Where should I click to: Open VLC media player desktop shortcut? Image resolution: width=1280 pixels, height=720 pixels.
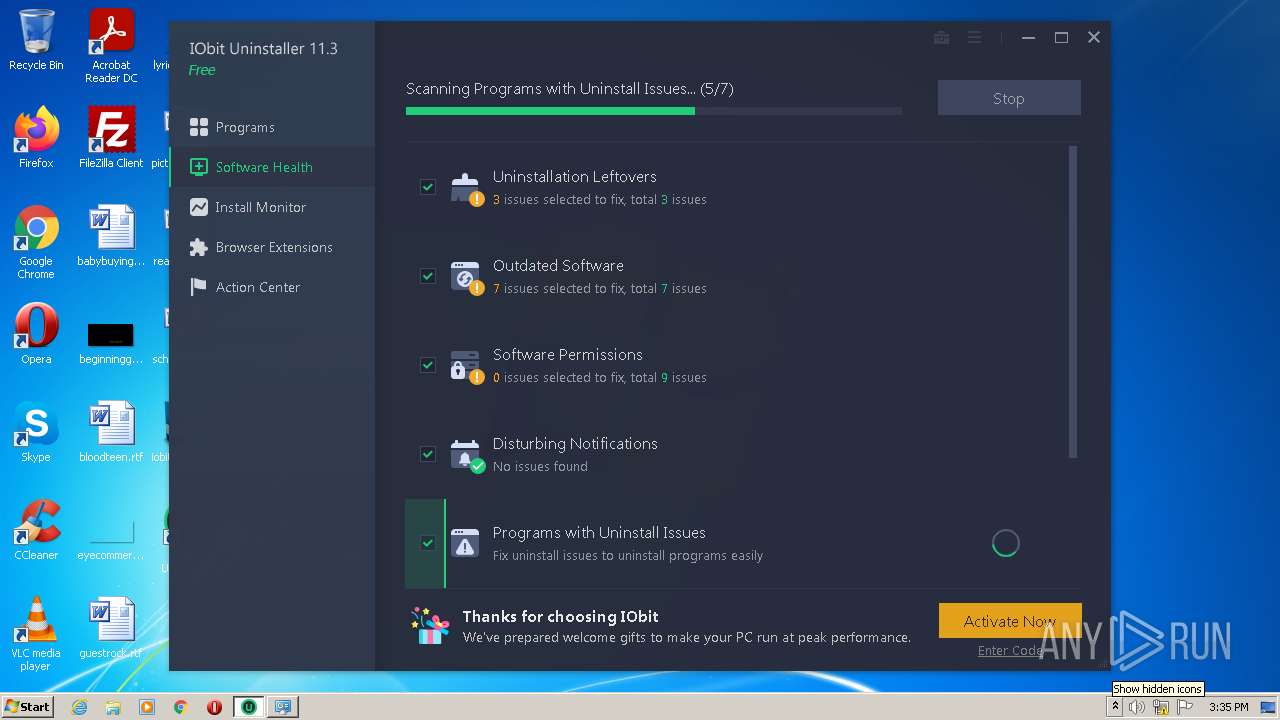[36, 635]
